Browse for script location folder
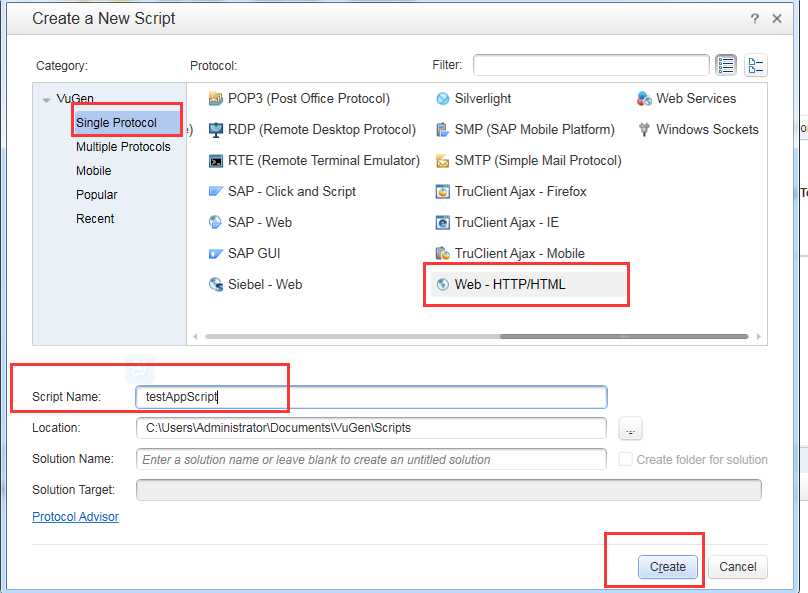 pos(630,429)
